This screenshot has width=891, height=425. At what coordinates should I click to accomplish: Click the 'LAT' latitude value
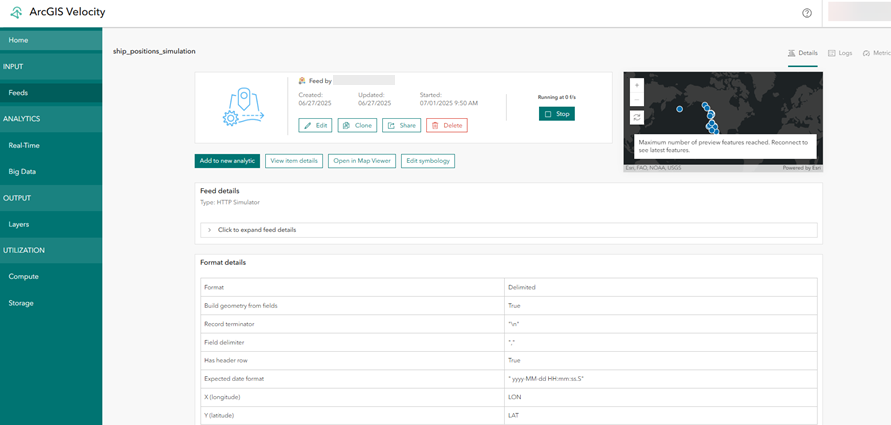click(513, 415)
